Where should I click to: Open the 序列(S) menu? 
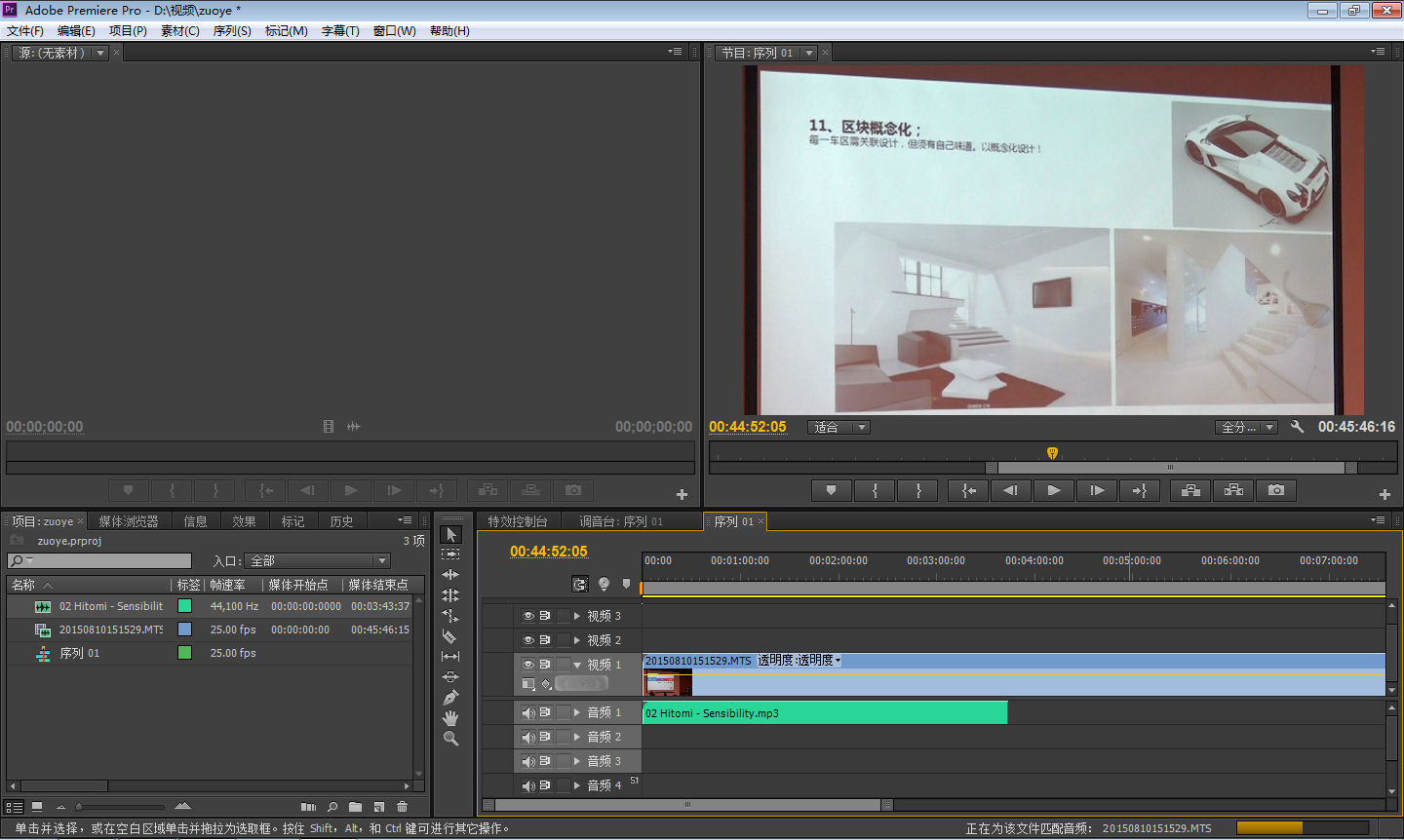(x=232, y=31)
